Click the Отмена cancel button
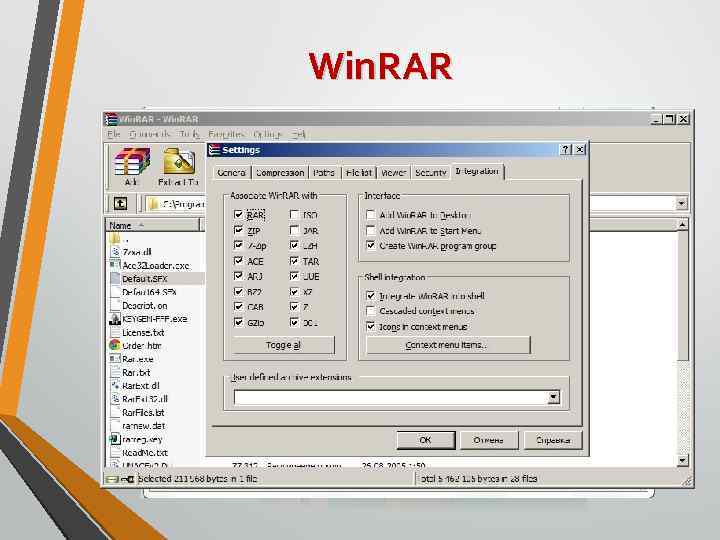This screenshot has width=720, height=540. (489, 440)
